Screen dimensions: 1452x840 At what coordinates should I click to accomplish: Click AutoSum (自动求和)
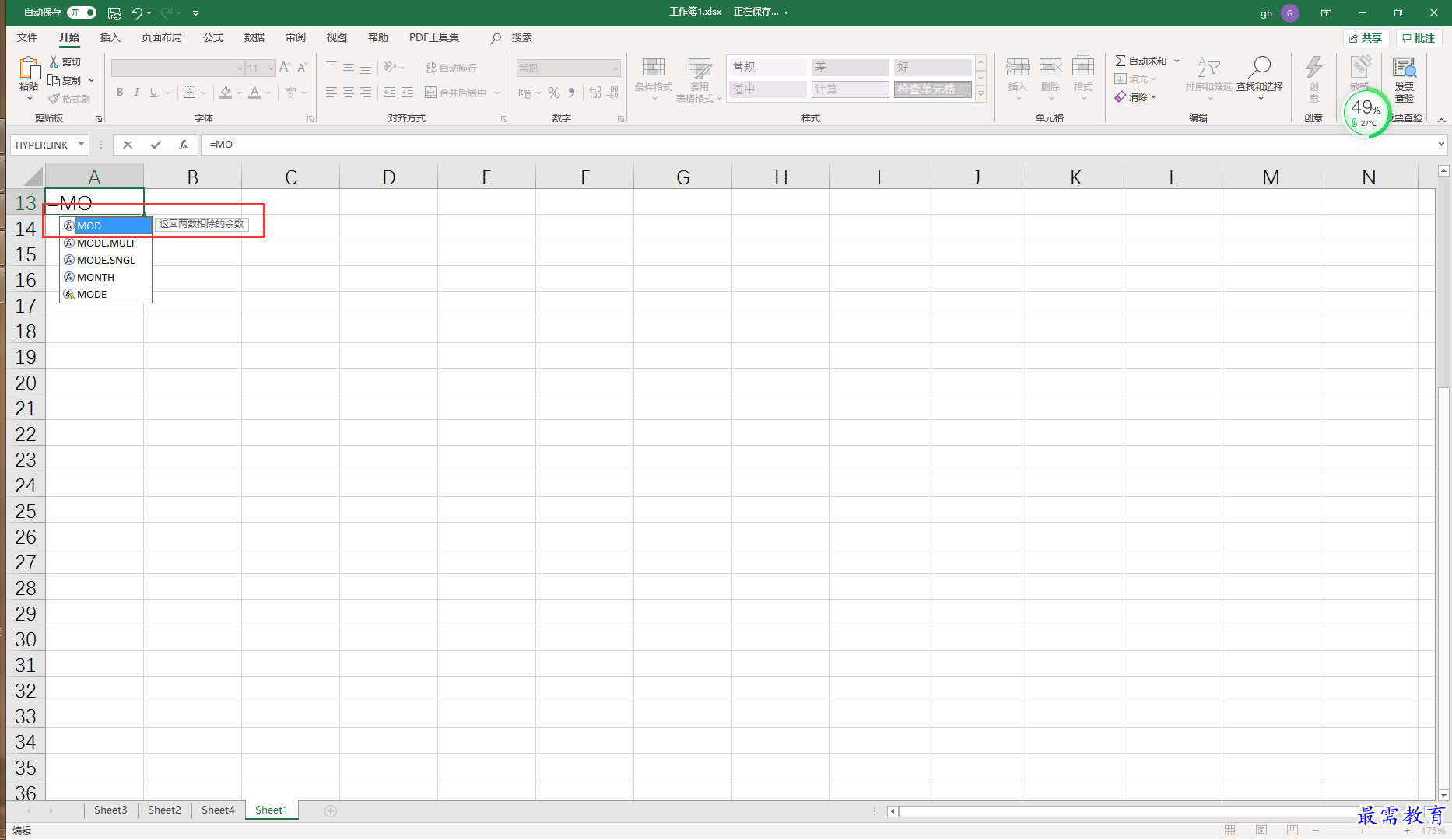pyautogui.click(x=1141, y=61)
